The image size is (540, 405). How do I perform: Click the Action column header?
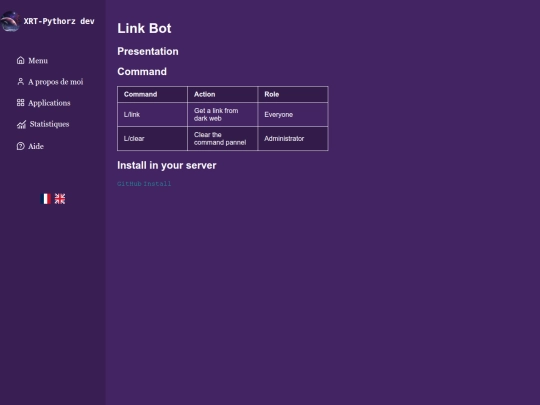pos(222,94)
